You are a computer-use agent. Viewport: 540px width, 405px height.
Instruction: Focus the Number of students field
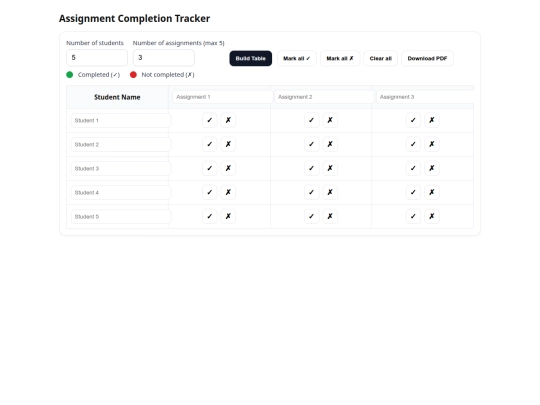click(97, 58)
